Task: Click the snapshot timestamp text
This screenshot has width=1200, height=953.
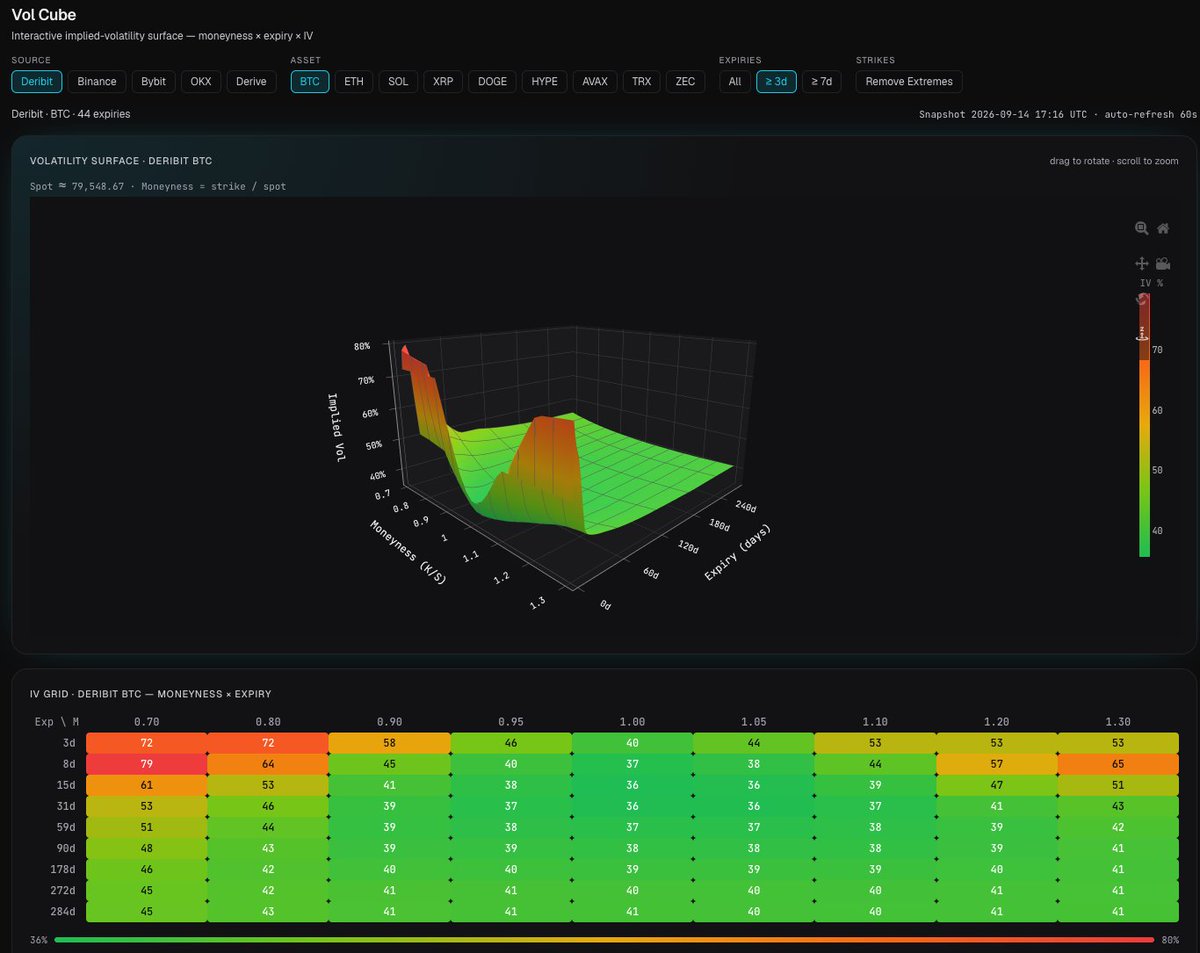Action: pos(1058,114)
